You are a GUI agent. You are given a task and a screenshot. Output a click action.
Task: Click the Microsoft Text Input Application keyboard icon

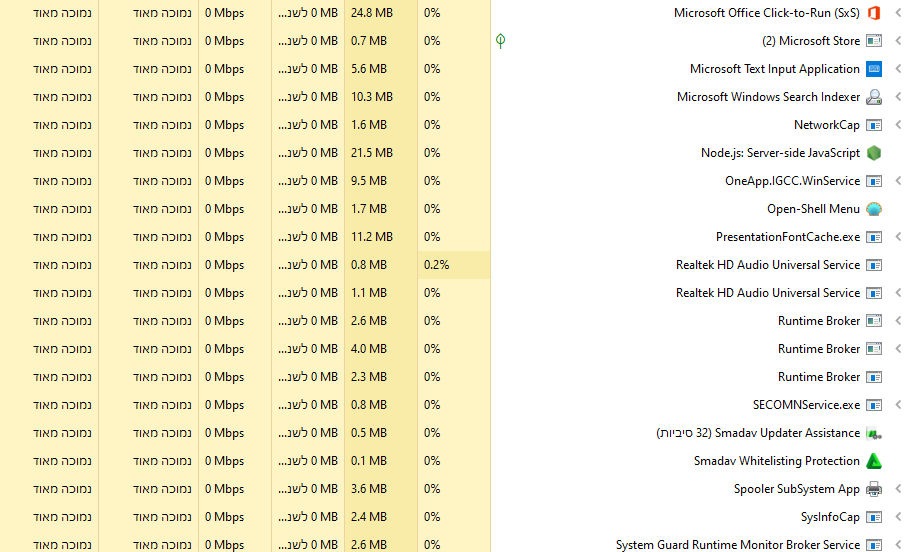(x=873, y=68)
